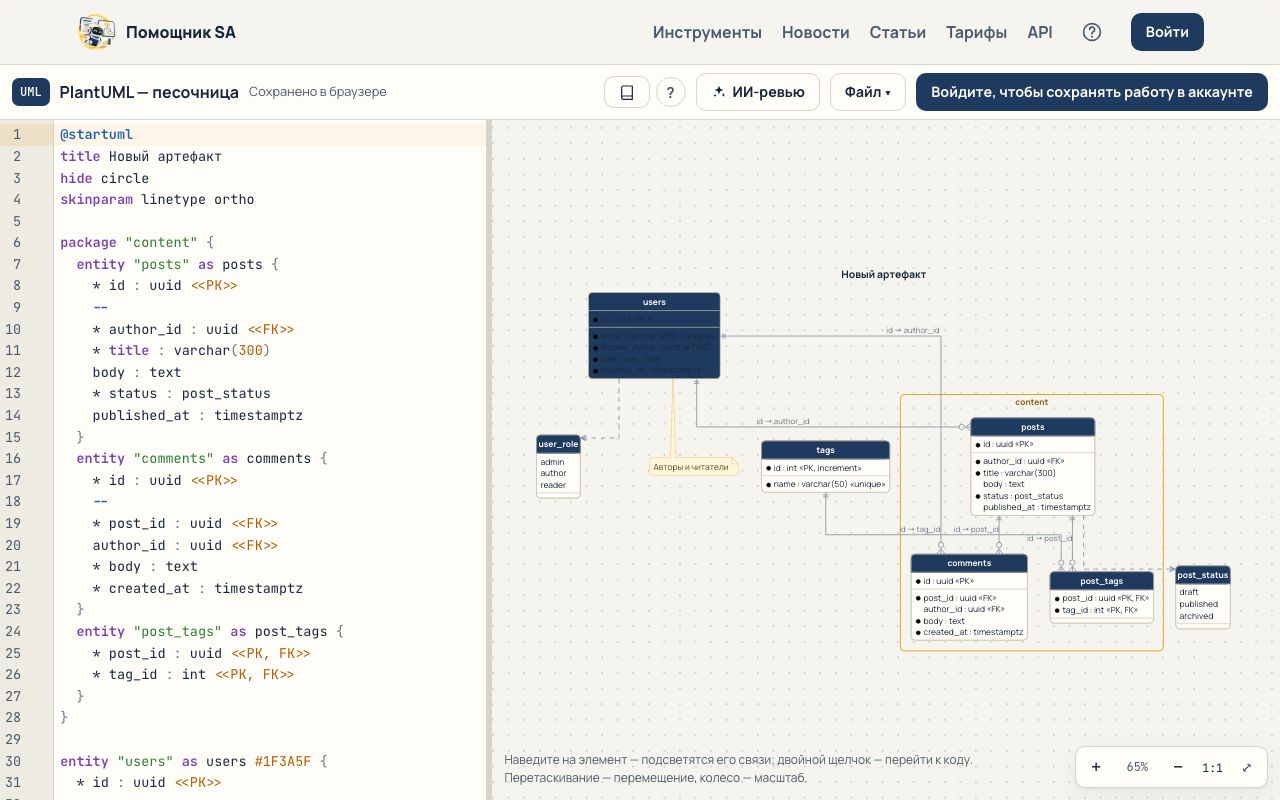Open the Инструменты menu

click(707, 32)
